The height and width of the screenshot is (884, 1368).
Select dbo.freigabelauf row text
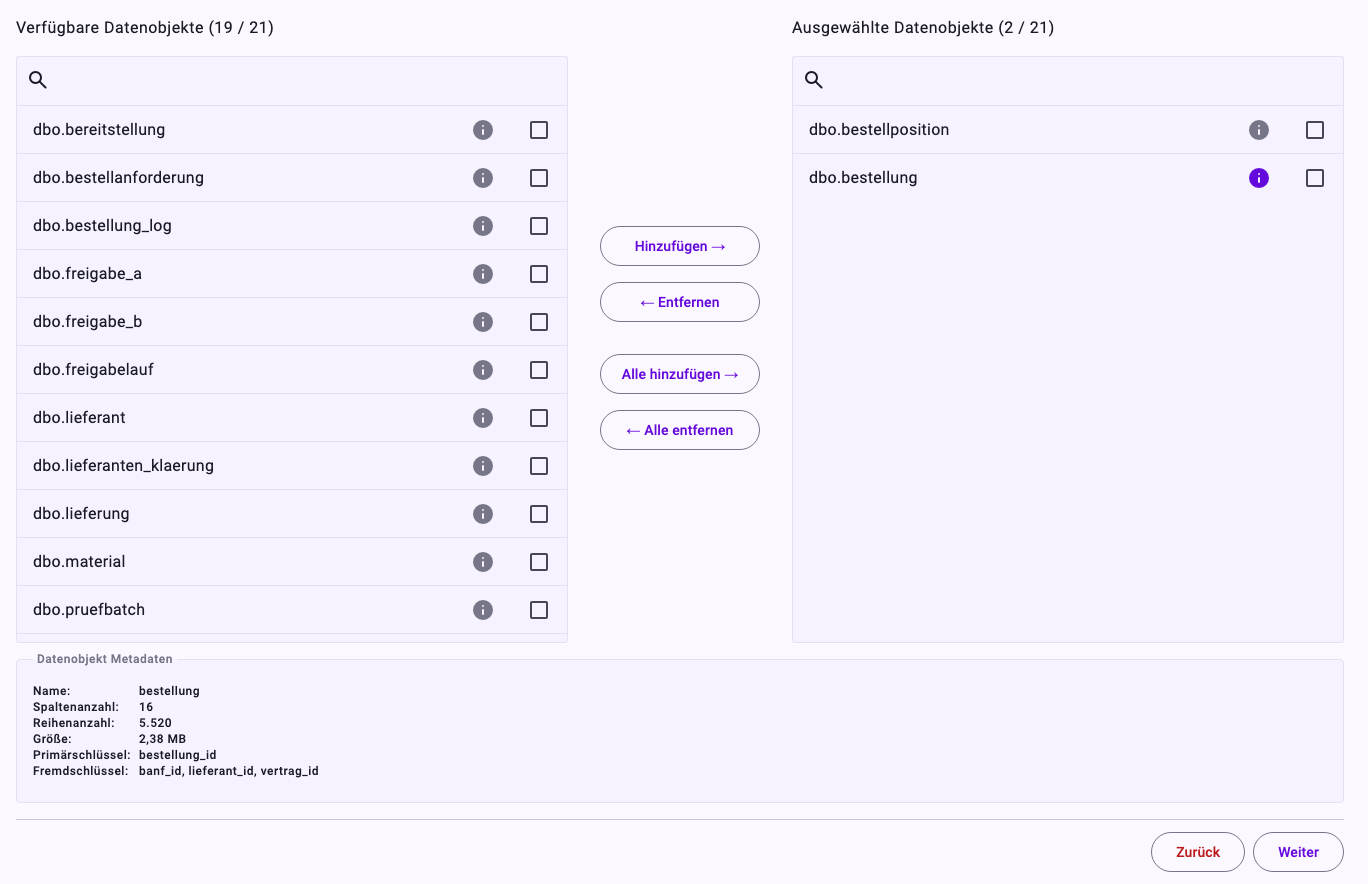(x=93, y=370)
